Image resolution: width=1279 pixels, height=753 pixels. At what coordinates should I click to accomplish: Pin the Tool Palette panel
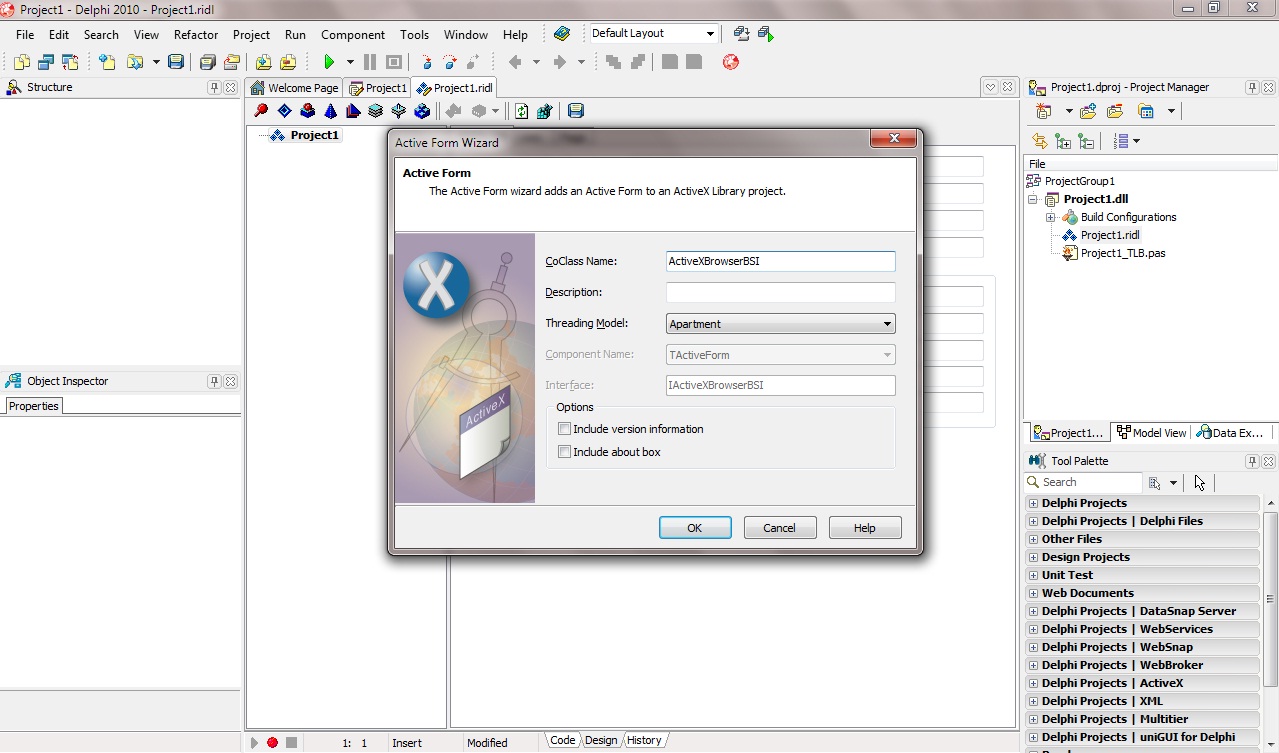(1252, 462)
